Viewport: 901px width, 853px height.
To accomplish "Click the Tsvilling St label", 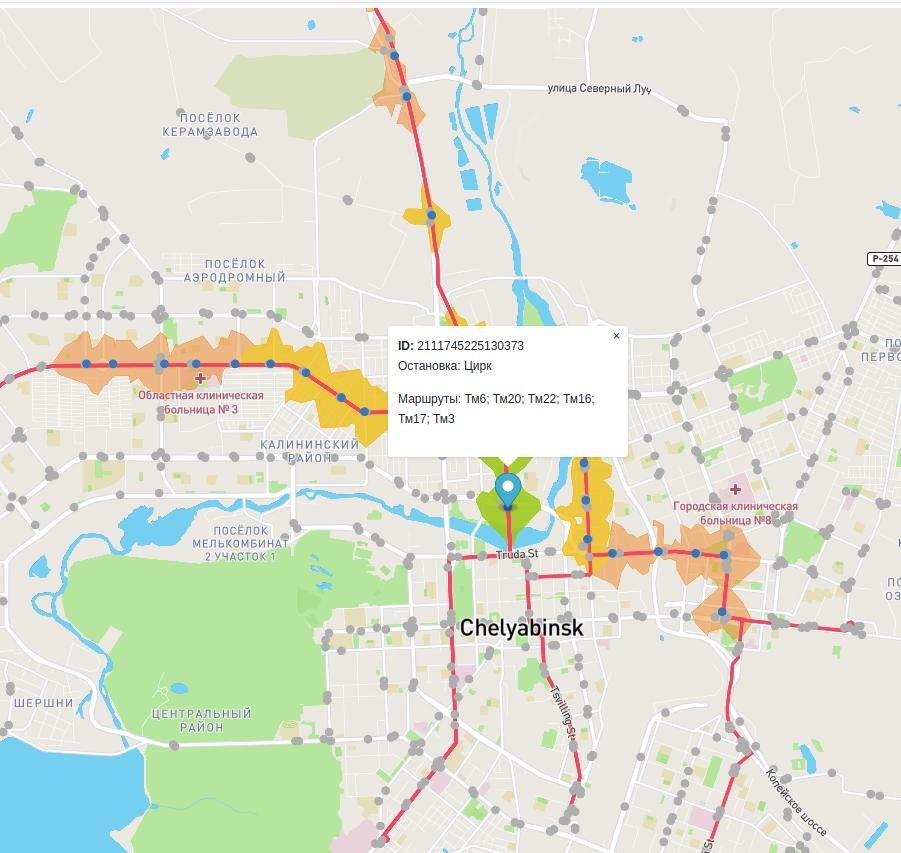I will 563,711.
